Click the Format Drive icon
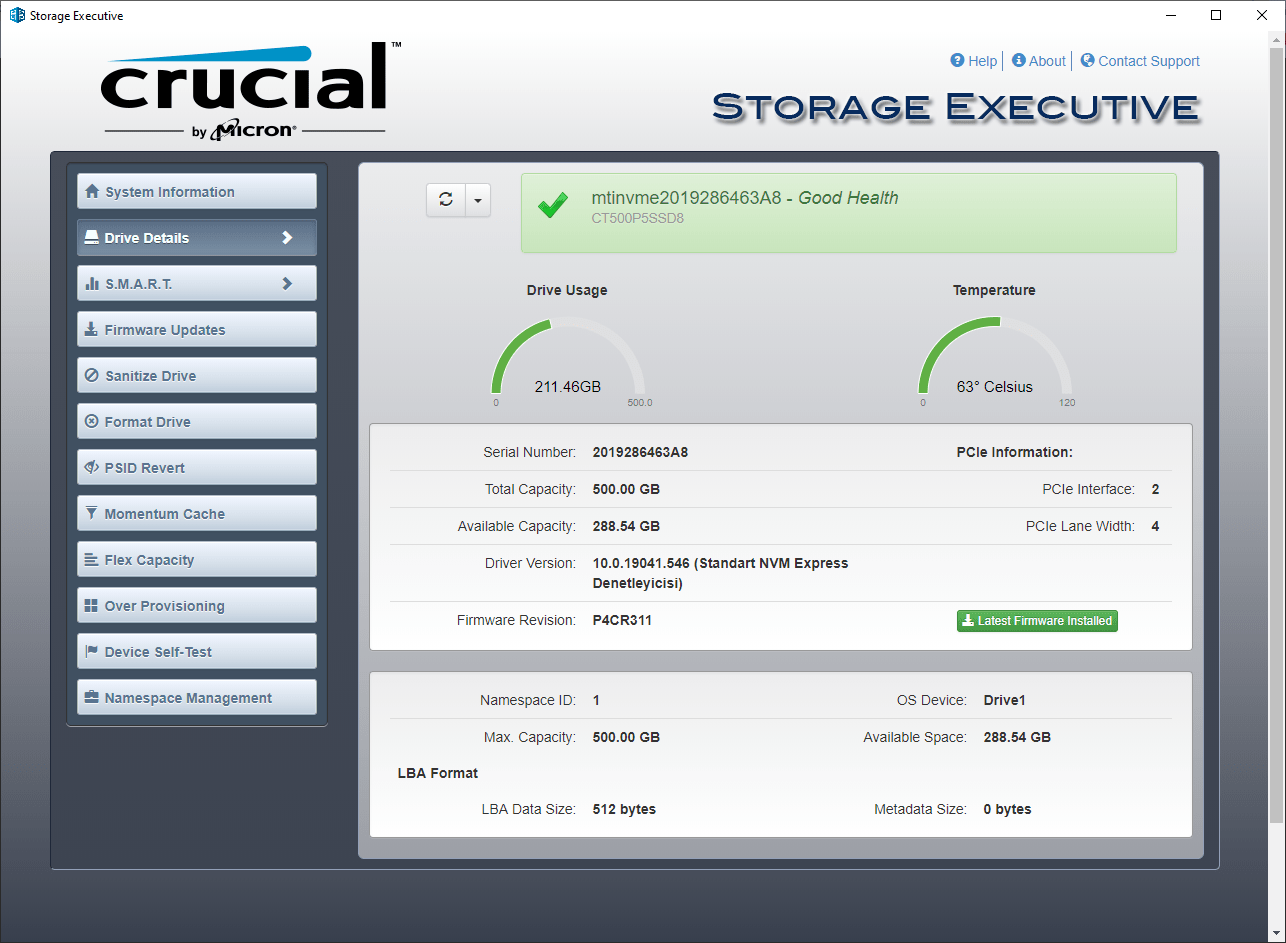Screen dimensions: 1286x943 [x=92, y=422]
